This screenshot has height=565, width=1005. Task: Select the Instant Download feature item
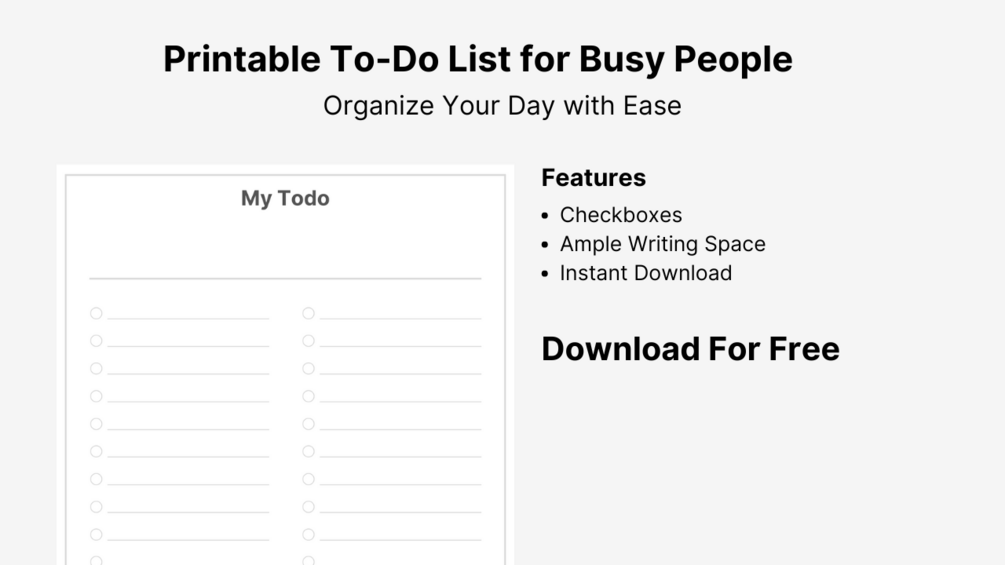click(x=645, y=273)
